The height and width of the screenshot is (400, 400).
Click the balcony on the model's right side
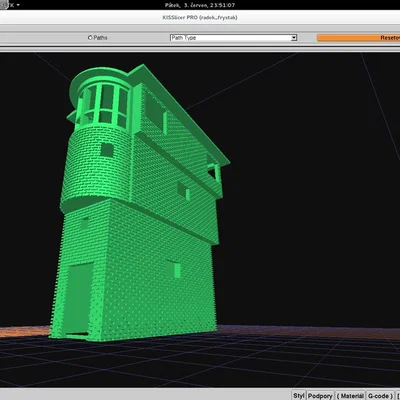pyautogui.click(x=213, y=173)
